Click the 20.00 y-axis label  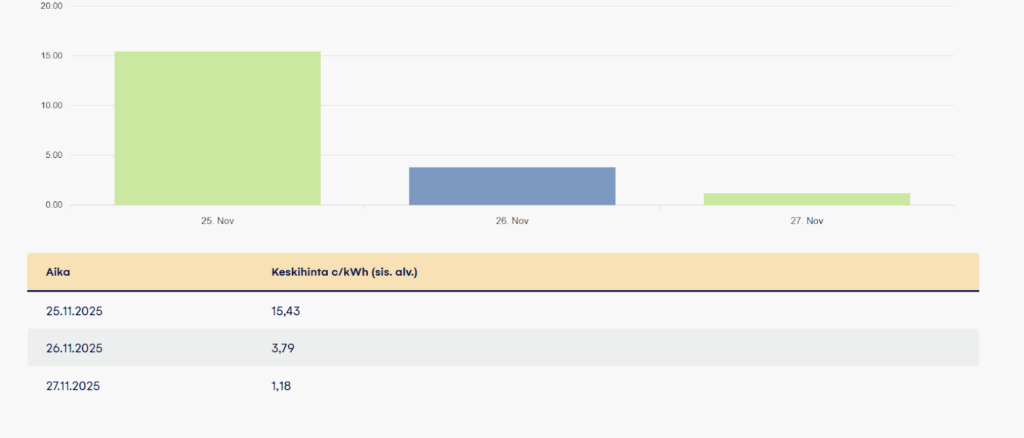tap(51, 6)
